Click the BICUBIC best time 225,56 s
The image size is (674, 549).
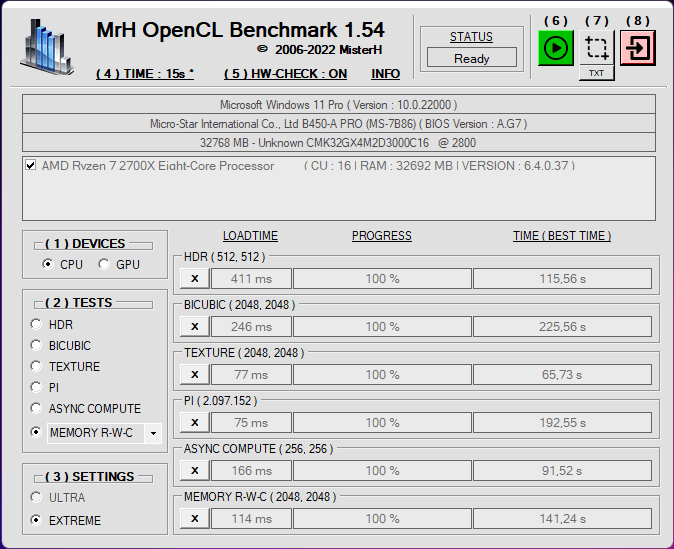click(x=562, y=327)
